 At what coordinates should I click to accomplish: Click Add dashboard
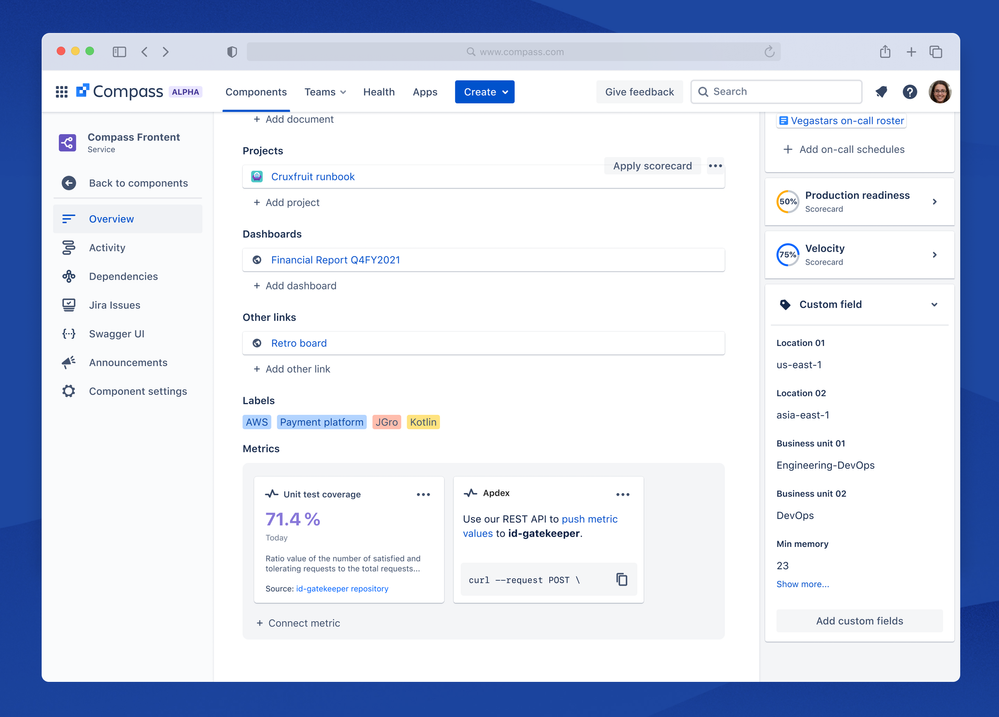pos(294,286)
